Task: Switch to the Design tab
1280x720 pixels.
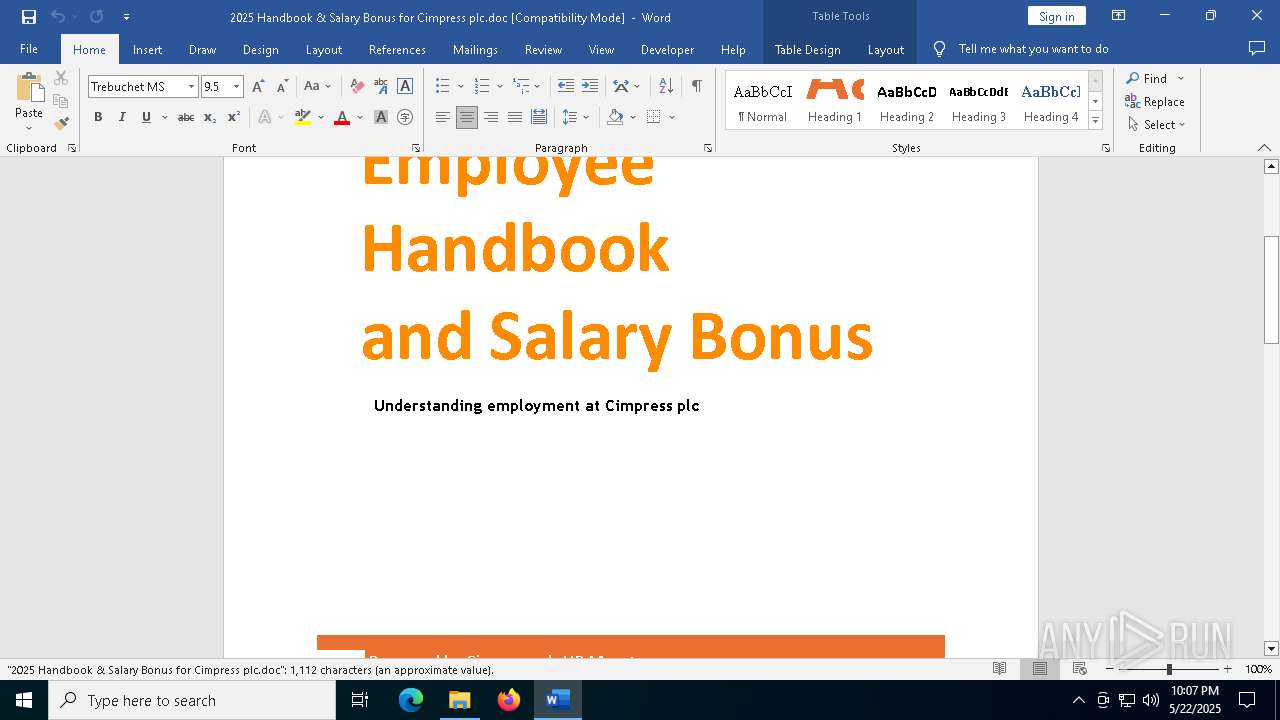Action: (x=261, y=49)
